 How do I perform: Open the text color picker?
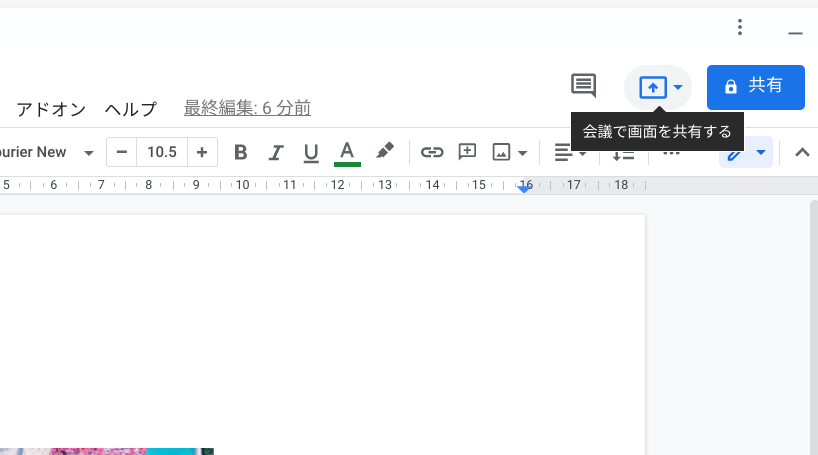[x=347, y=153]
